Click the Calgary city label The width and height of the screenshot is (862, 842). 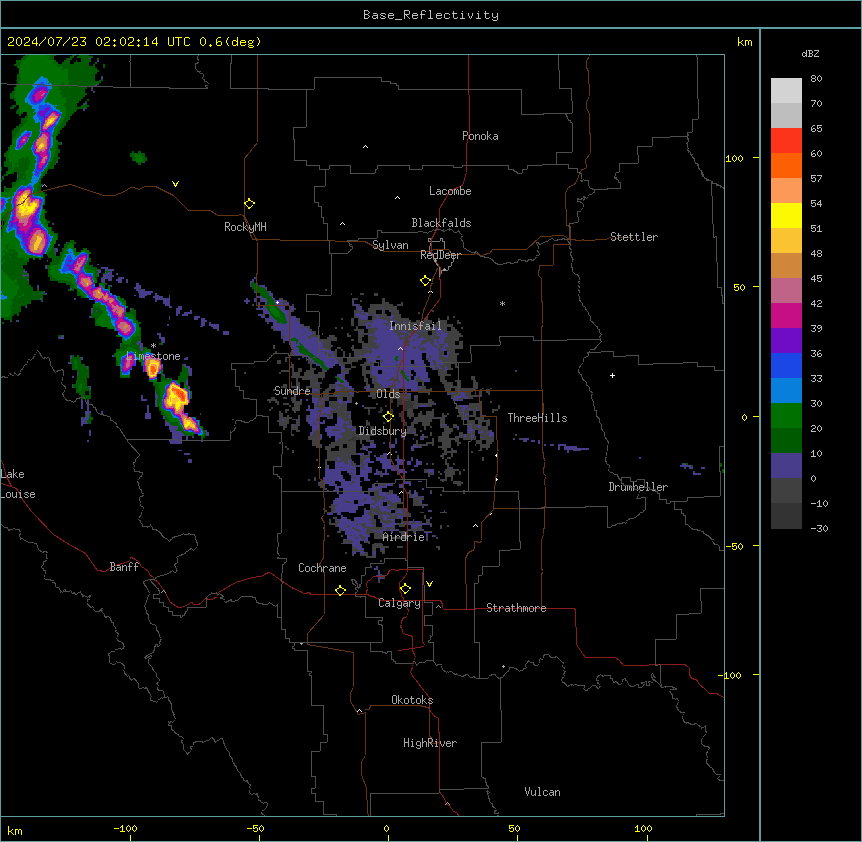pos(399,603)
